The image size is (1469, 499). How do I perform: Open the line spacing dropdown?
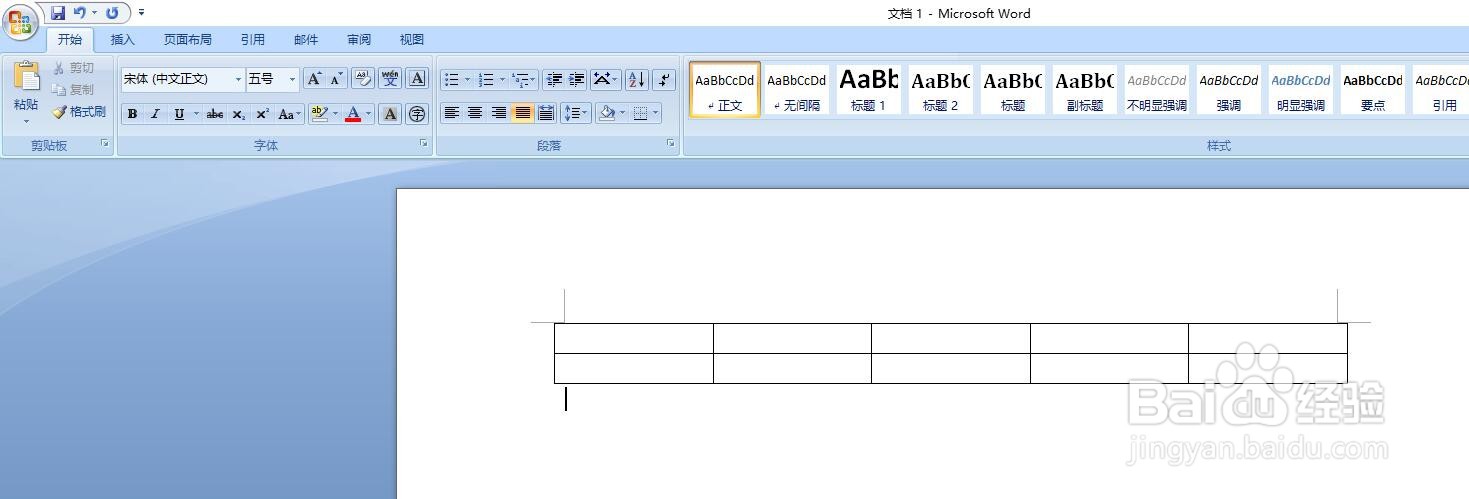point(576,113)
